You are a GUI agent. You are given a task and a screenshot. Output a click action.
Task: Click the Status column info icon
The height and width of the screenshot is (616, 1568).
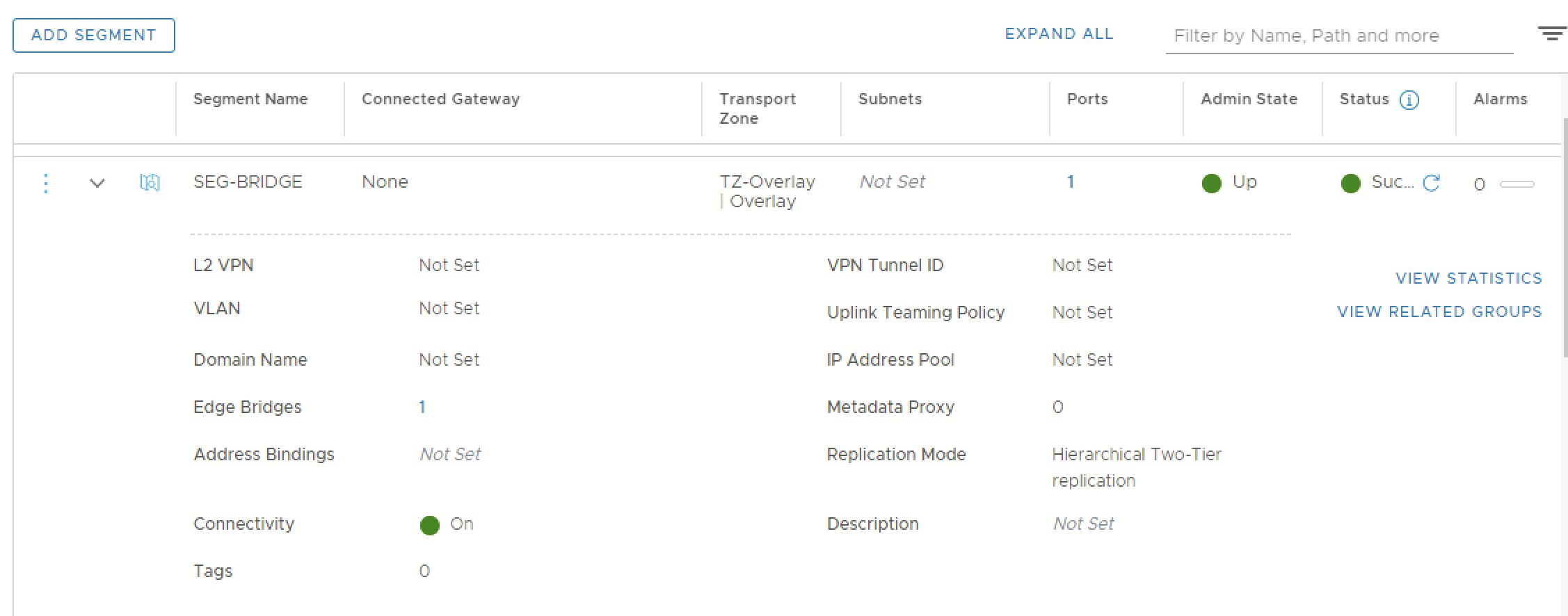(1409, 100)
